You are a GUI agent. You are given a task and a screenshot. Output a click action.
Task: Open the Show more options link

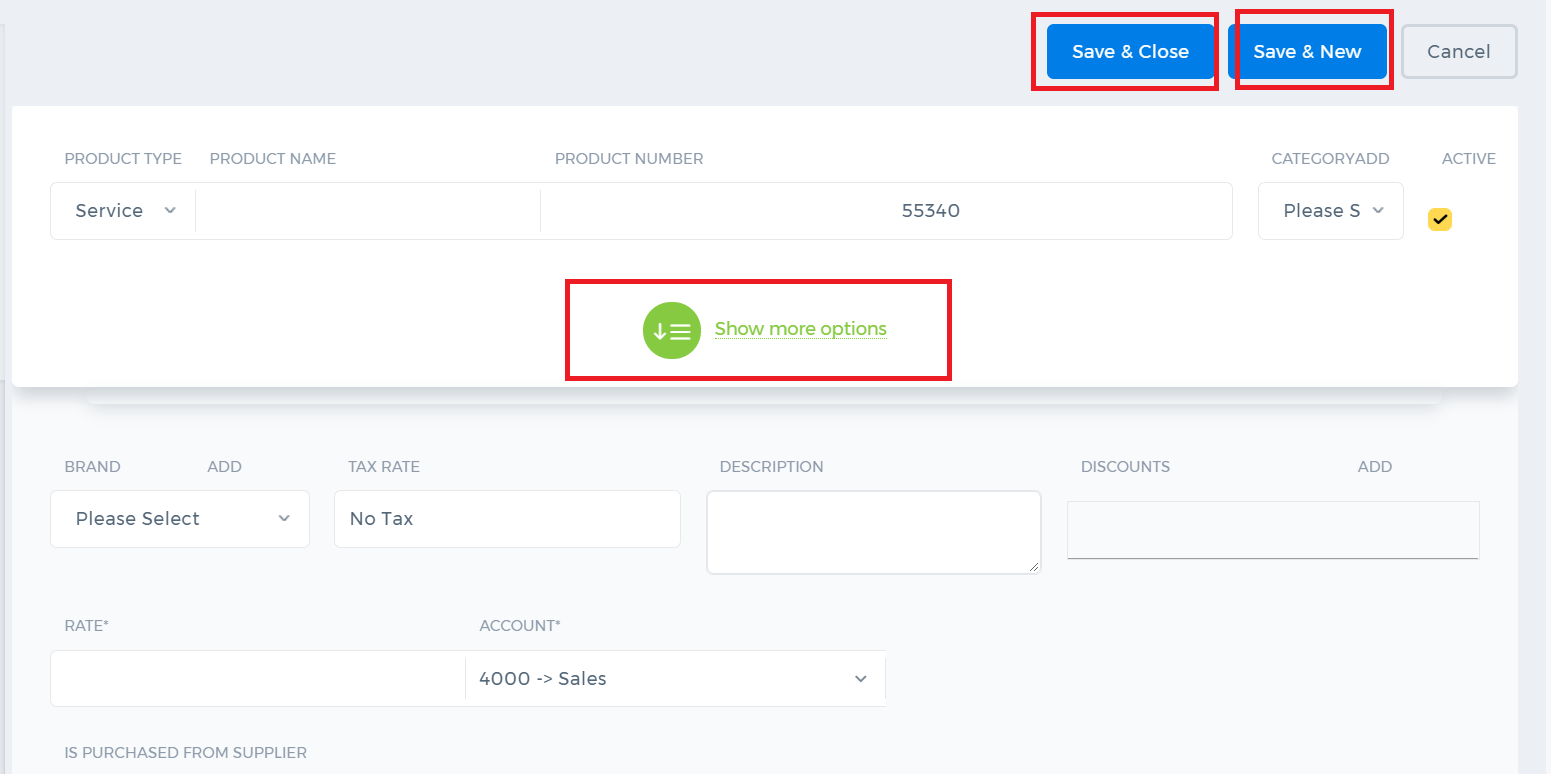click(x=800, y=329)
